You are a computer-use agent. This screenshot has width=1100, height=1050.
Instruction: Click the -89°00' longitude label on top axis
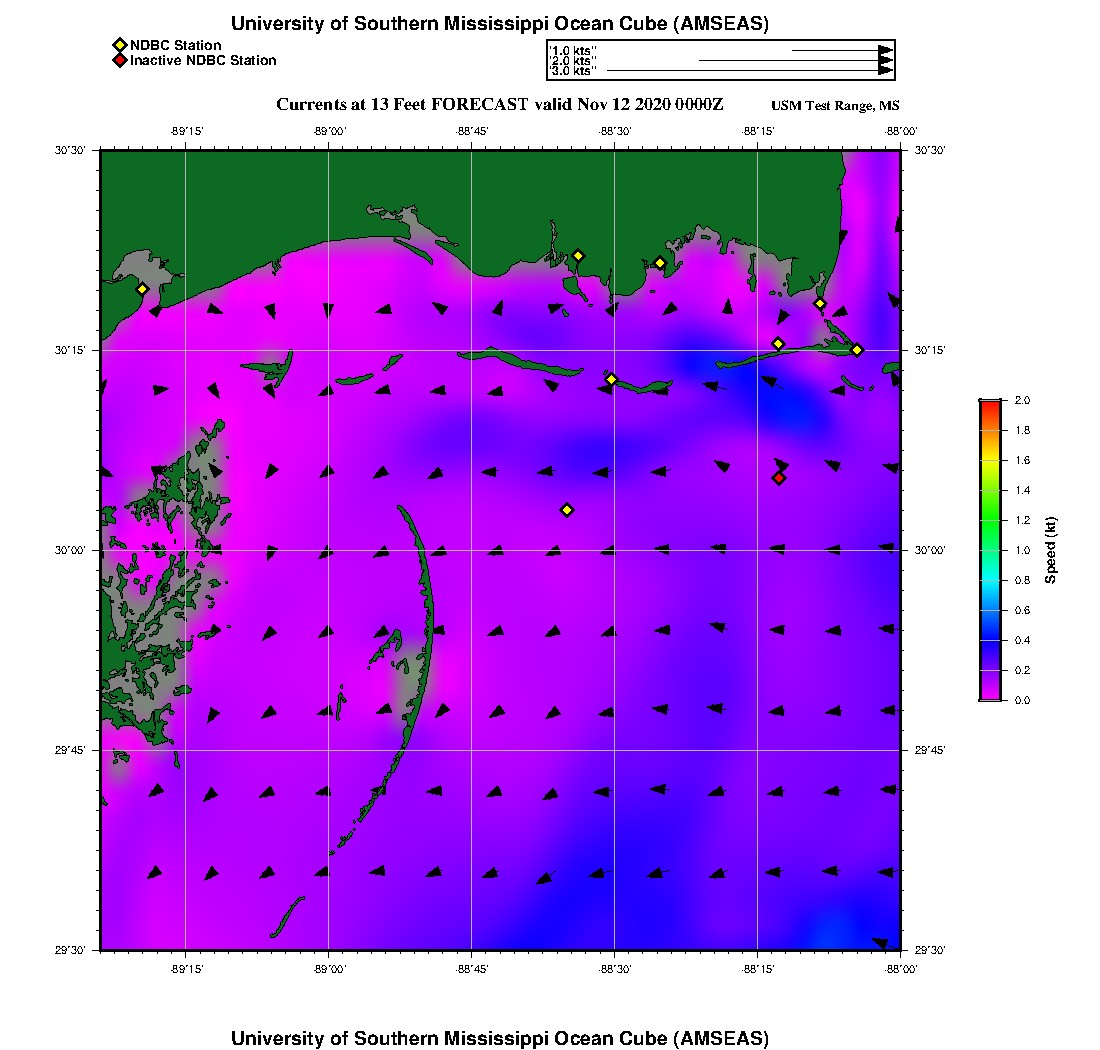[329, 130]
